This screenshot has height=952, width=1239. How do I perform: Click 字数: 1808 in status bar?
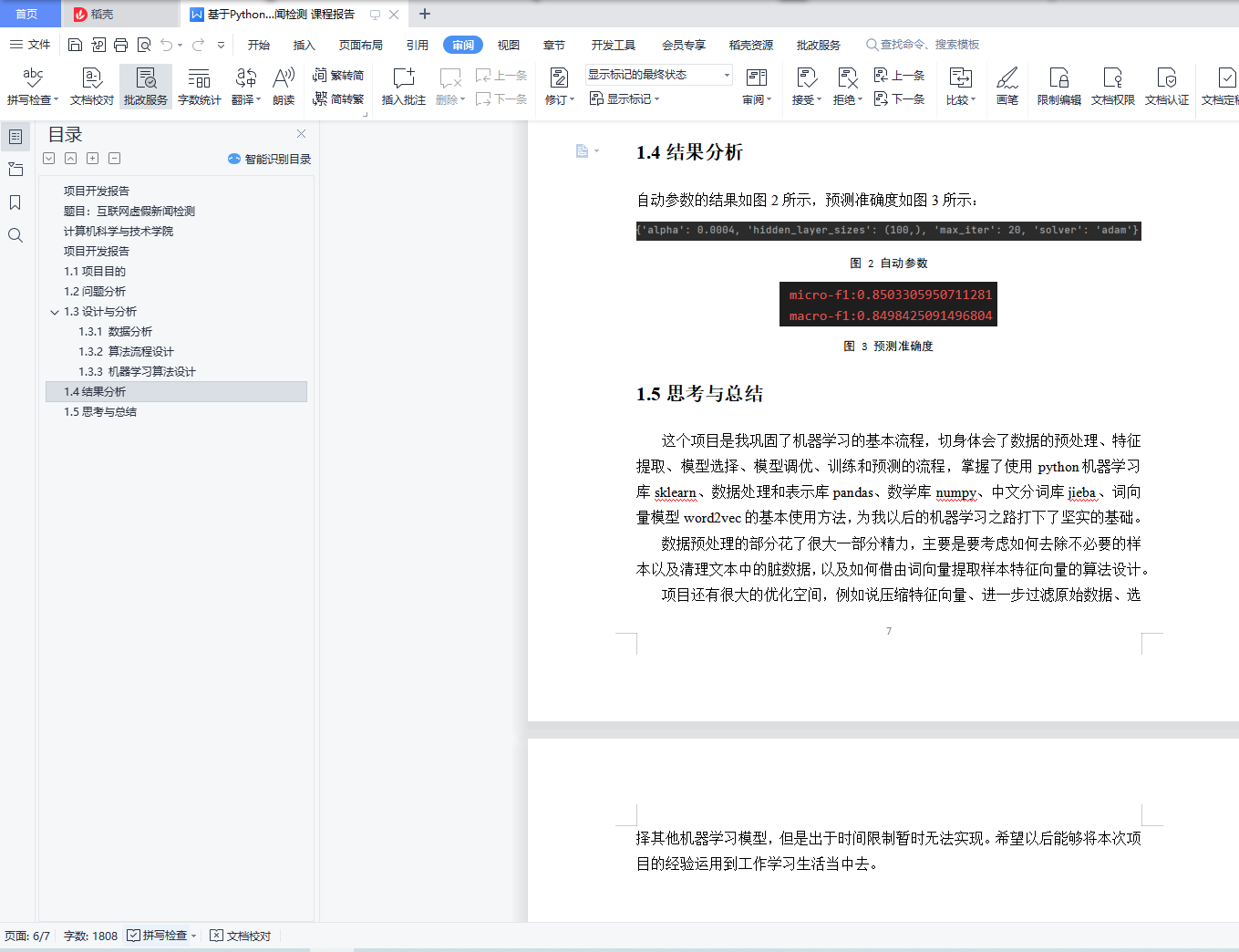(x=90, y=936)
